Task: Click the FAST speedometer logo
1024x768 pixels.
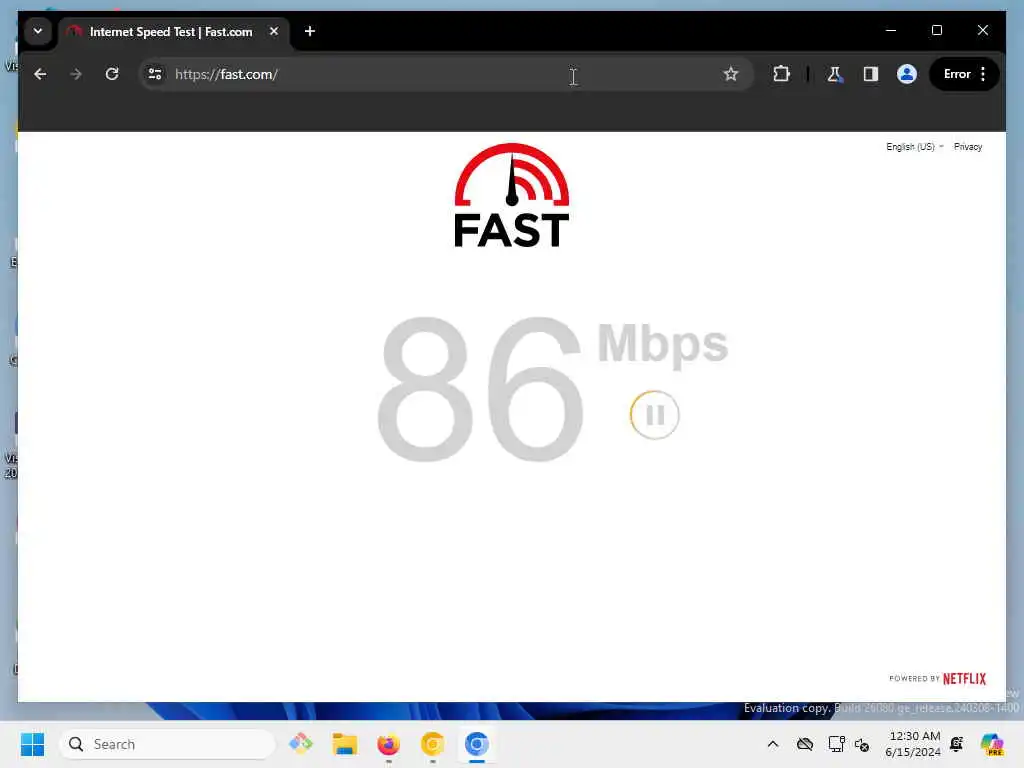Action: 511,195
